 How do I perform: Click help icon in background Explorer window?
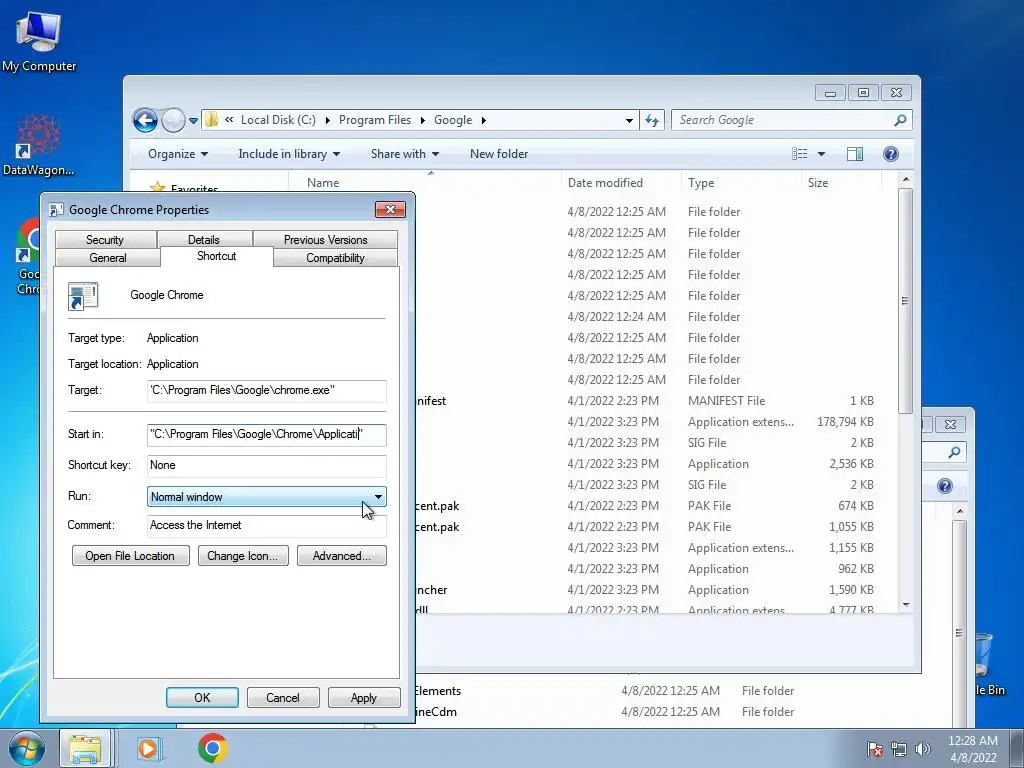coord(944,486)
